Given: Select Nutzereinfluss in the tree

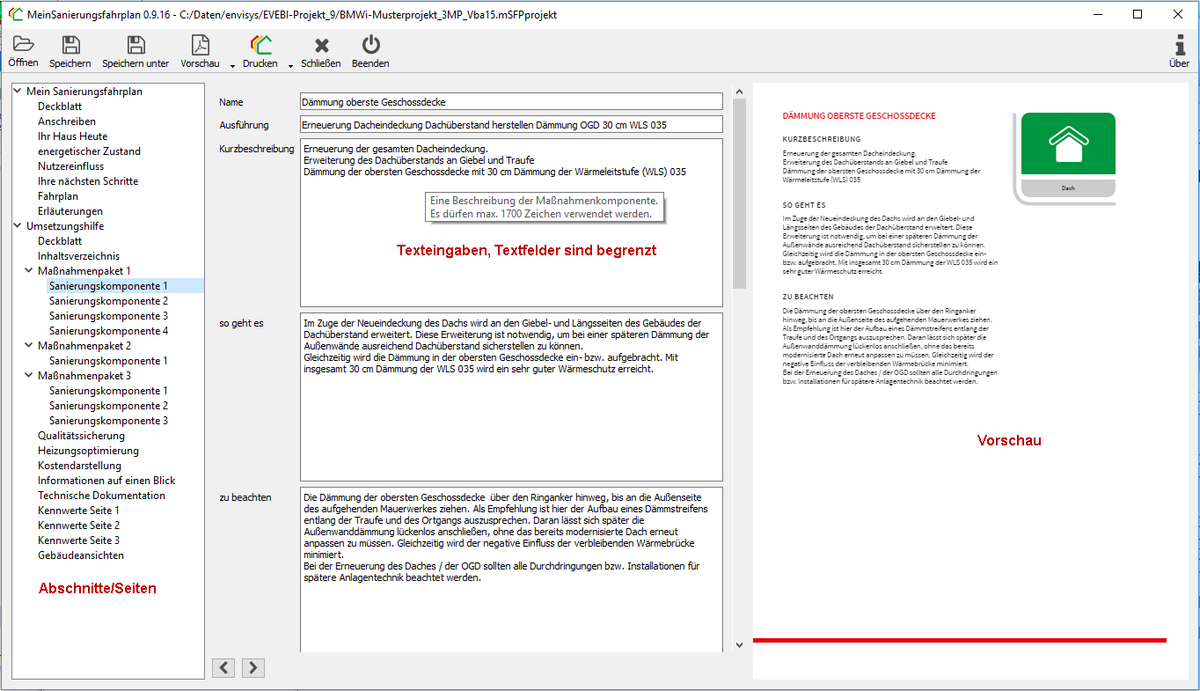Looking at the screenshot, I should [71, 166].
